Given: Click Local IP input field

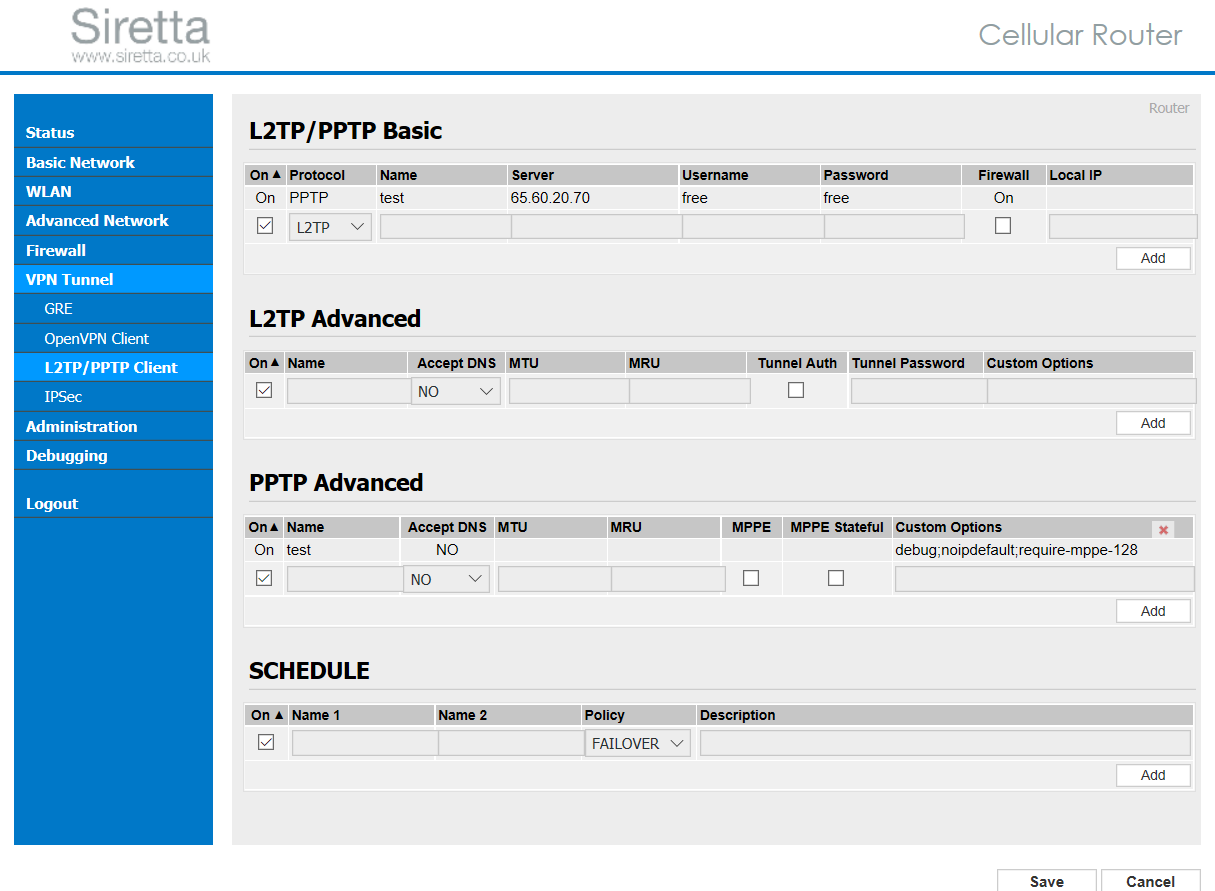Looking at the screenshot, I should click(1123, 226).
